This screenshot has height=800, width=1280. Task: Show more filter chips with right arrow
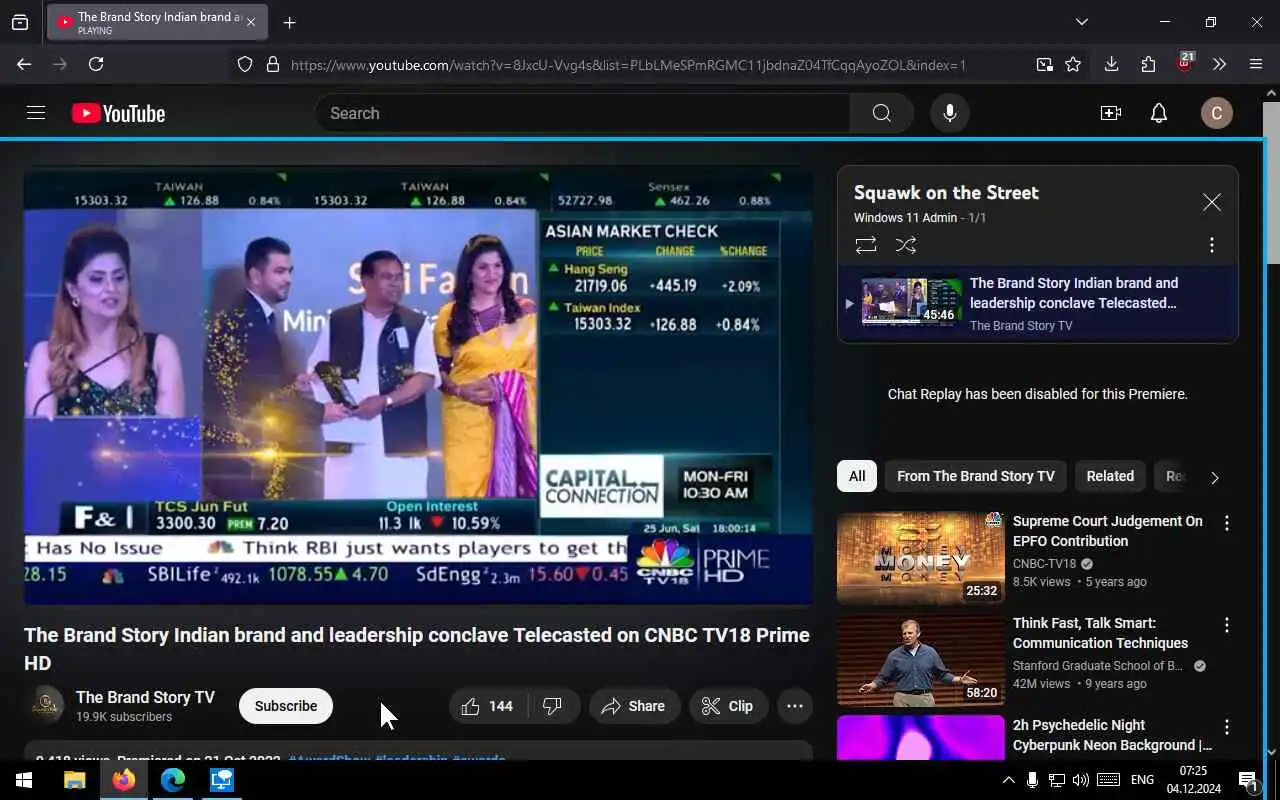pyautogui.click(x=1214, y=478)
